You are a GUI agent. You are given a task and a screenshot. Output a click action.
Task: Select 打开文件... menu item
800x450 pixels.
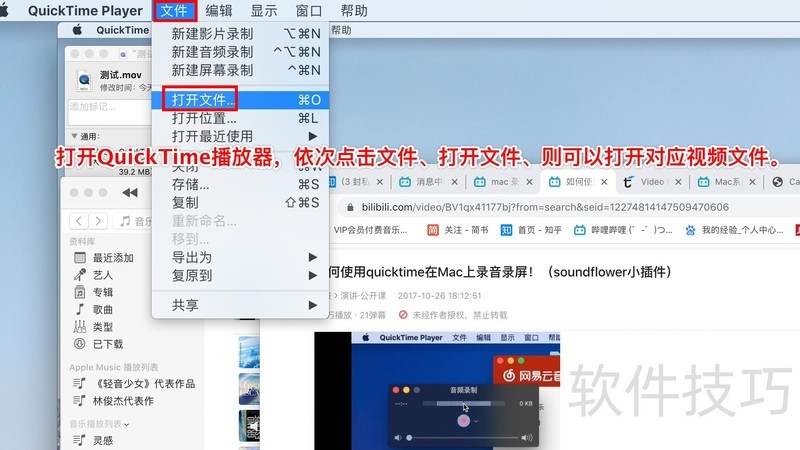coord(240,100)
